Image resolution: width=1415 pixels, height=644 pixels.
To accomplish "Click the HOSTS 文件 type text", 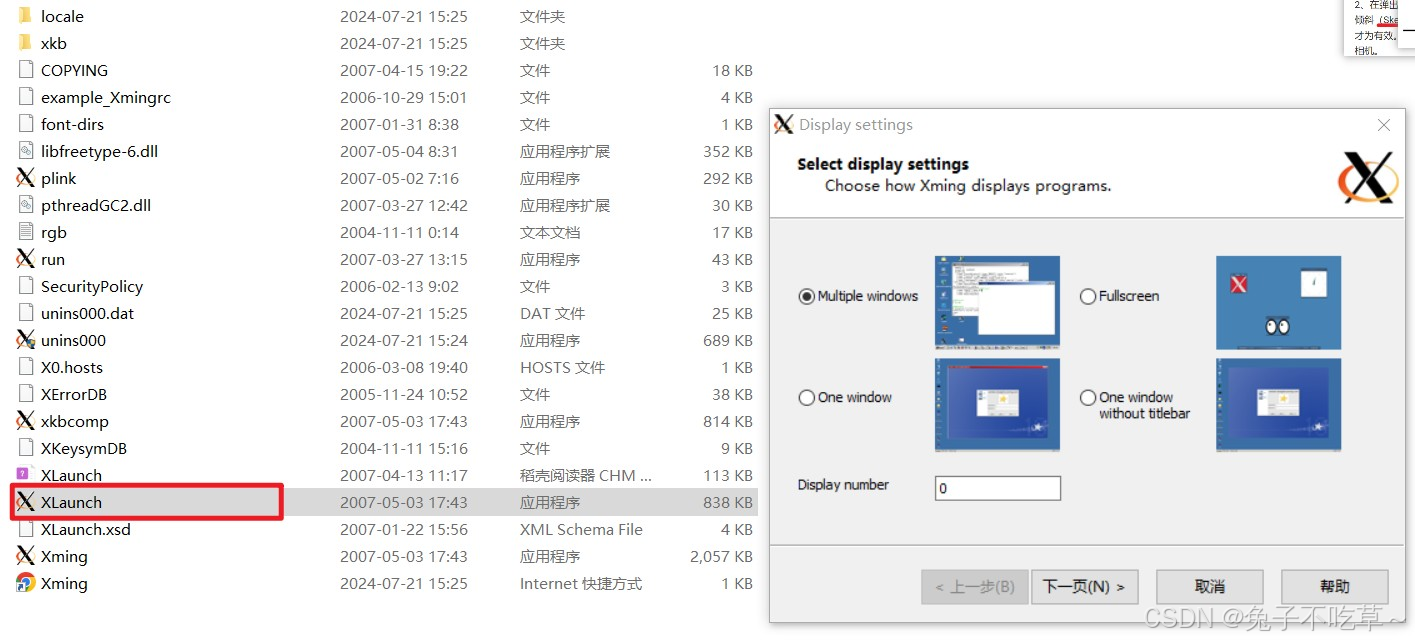I will pyautogui.click(x=562, y=367).
